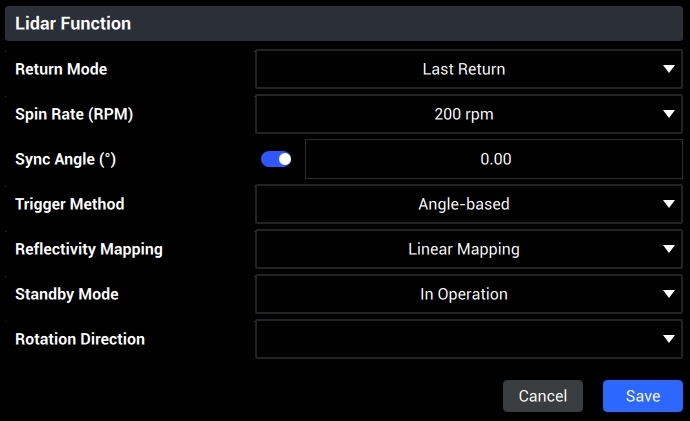Click the Rotation Direction label text
The image size is (690, 421).
[80, 339]
